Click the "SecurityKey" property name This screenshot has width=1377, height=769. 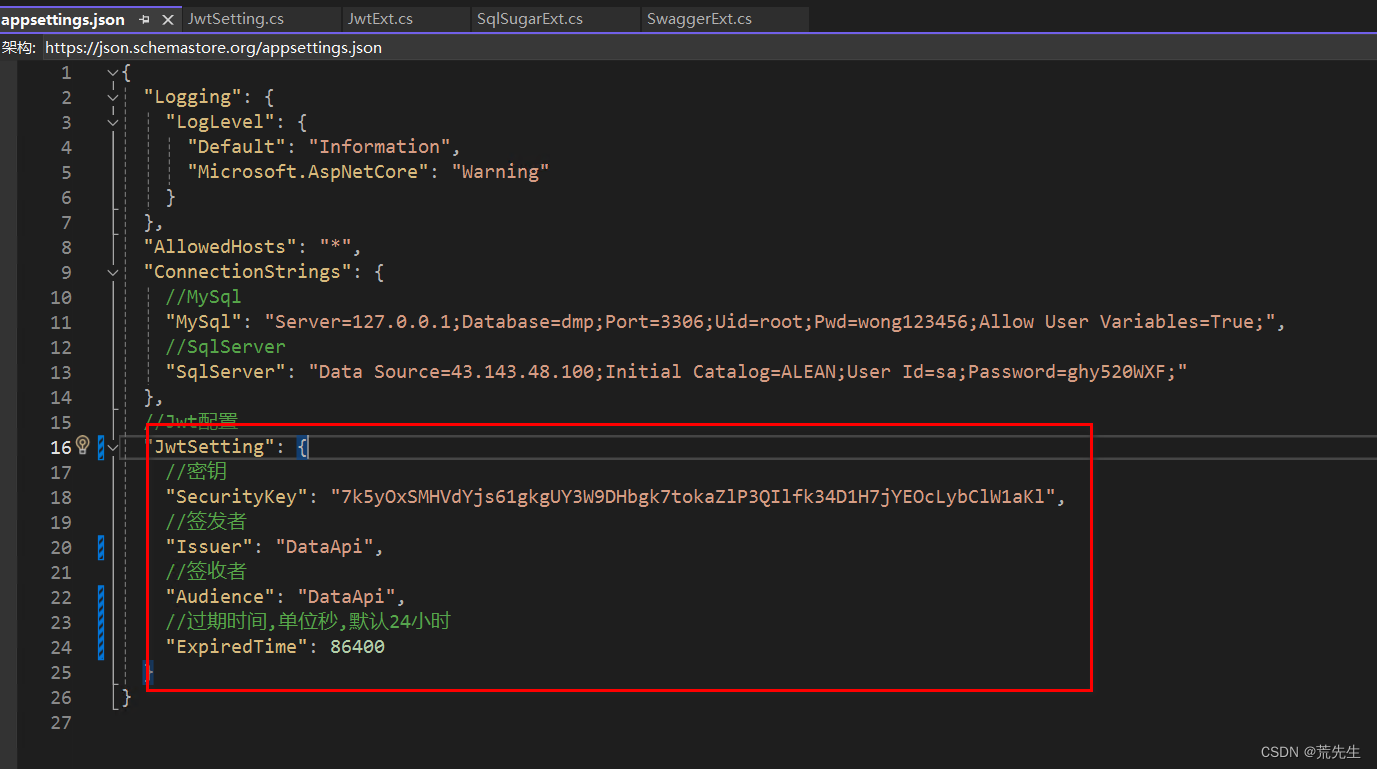pos(241,497)
